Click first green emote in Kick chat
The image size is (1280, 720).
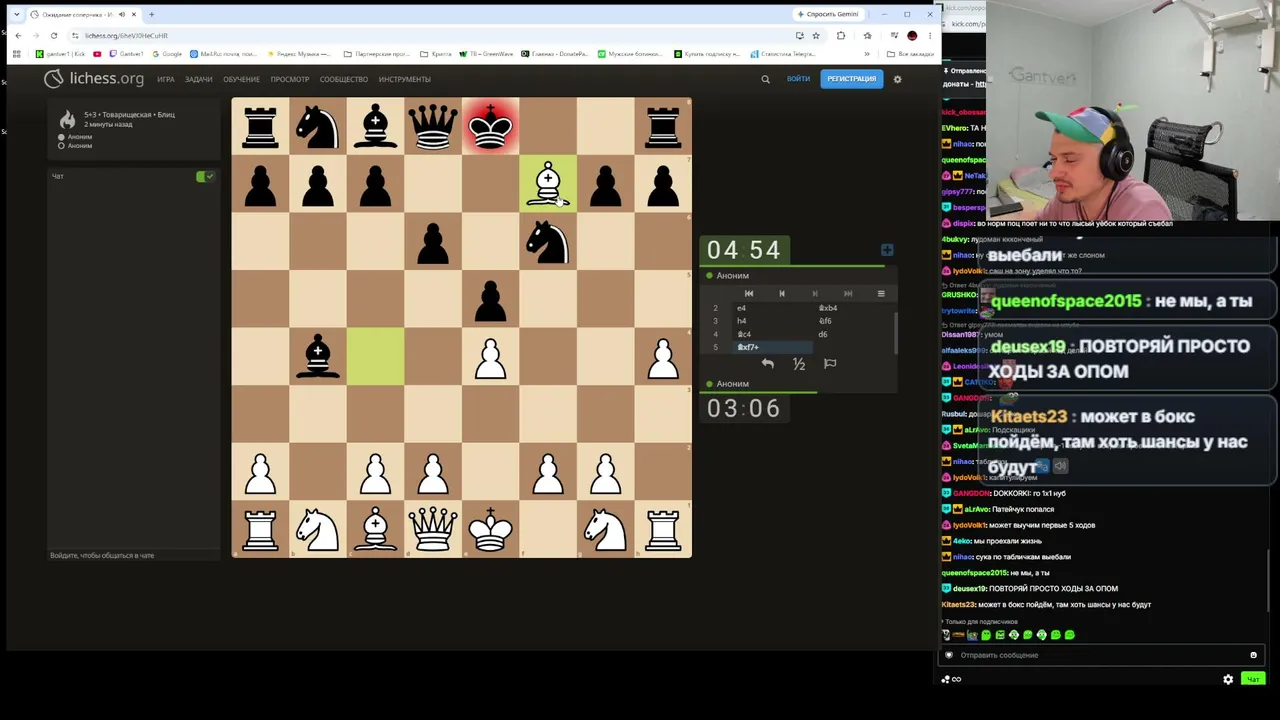pyautogui.click(x=986, y=635)
